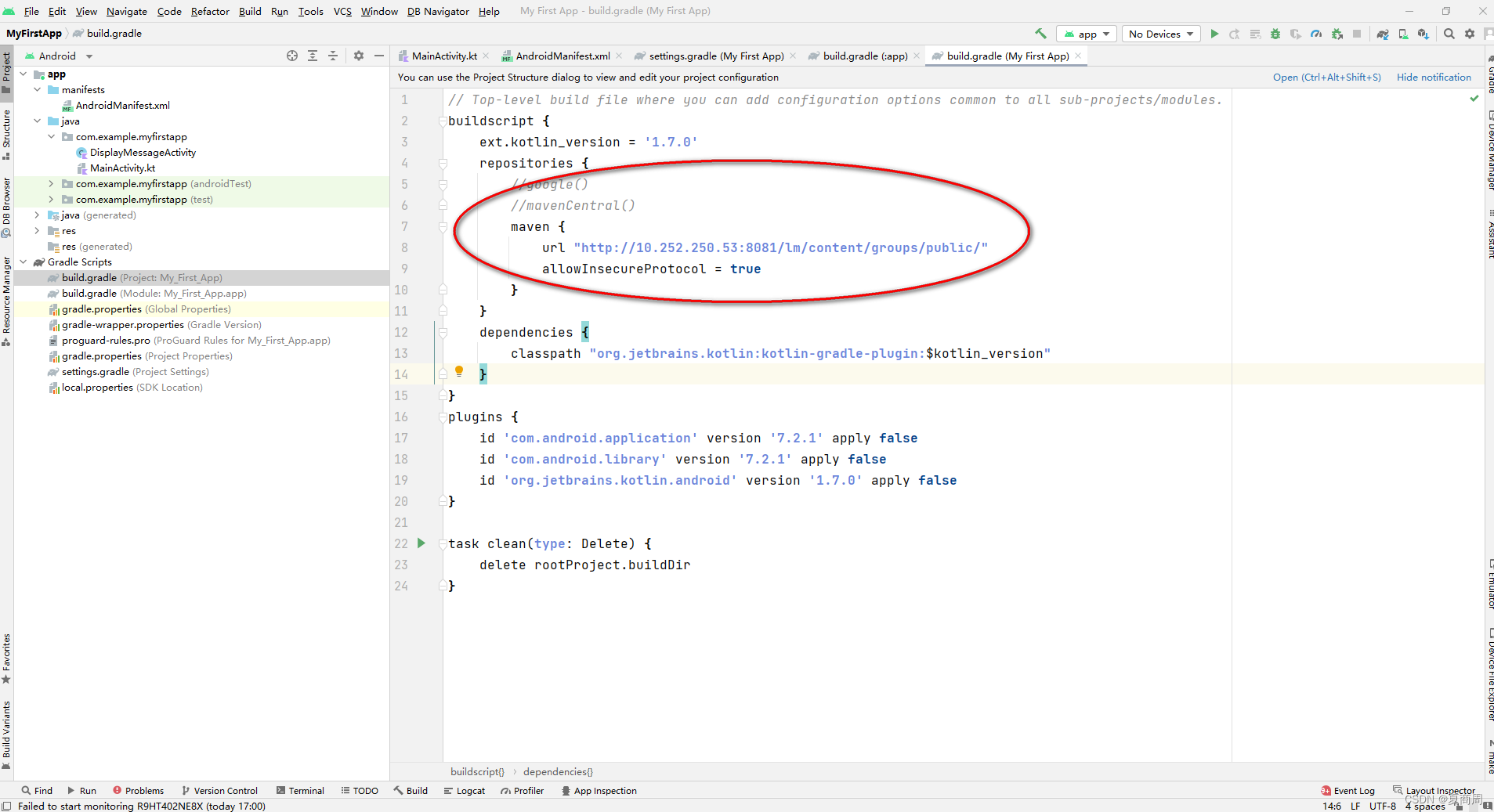Click Search Everywhere magnifier icon

point(1449,34)
